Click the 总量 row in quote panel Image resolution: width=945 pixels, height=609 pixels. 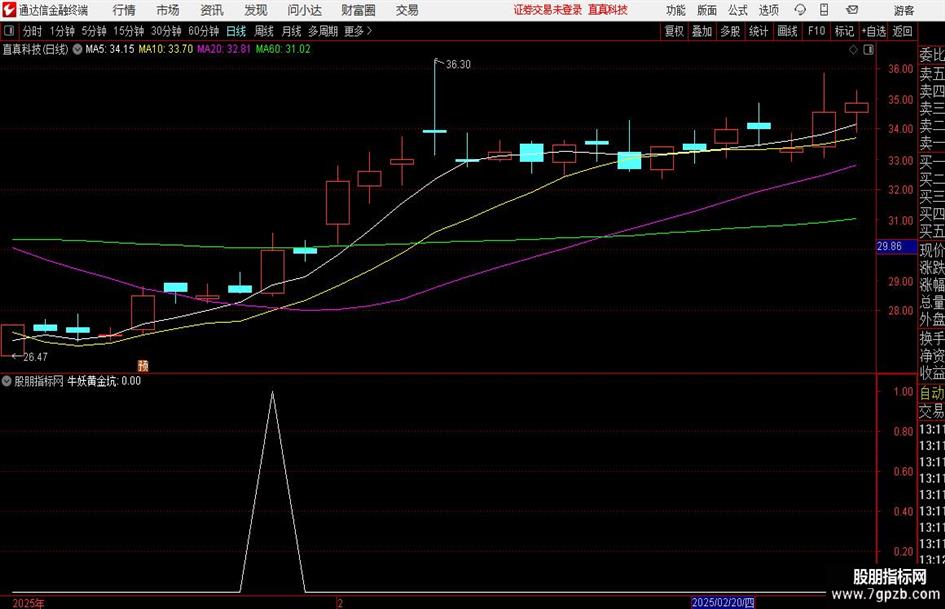pos(932,302)
